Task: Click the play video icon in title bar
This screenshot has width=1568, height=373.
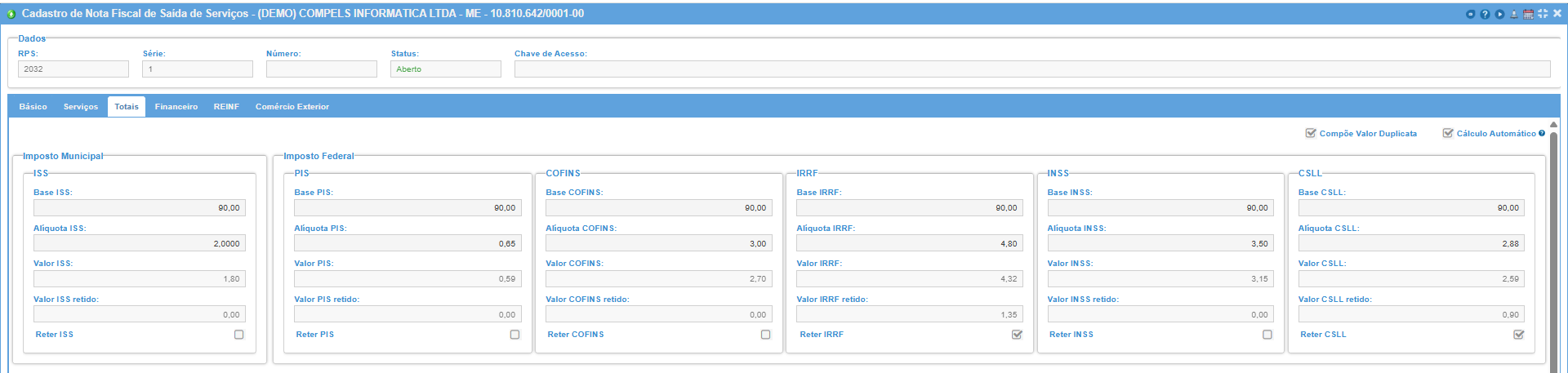Action: tap(1499, 14)
